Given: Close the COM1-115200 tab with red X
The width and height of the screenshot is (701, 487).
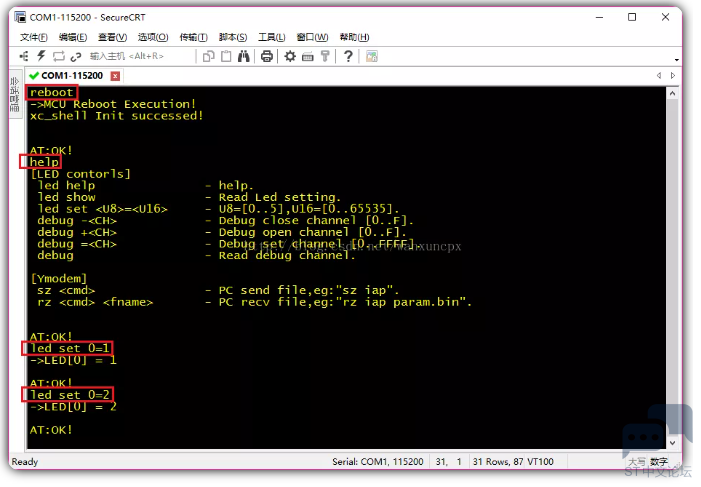Looking at the screenshot, I should [115, 76].
